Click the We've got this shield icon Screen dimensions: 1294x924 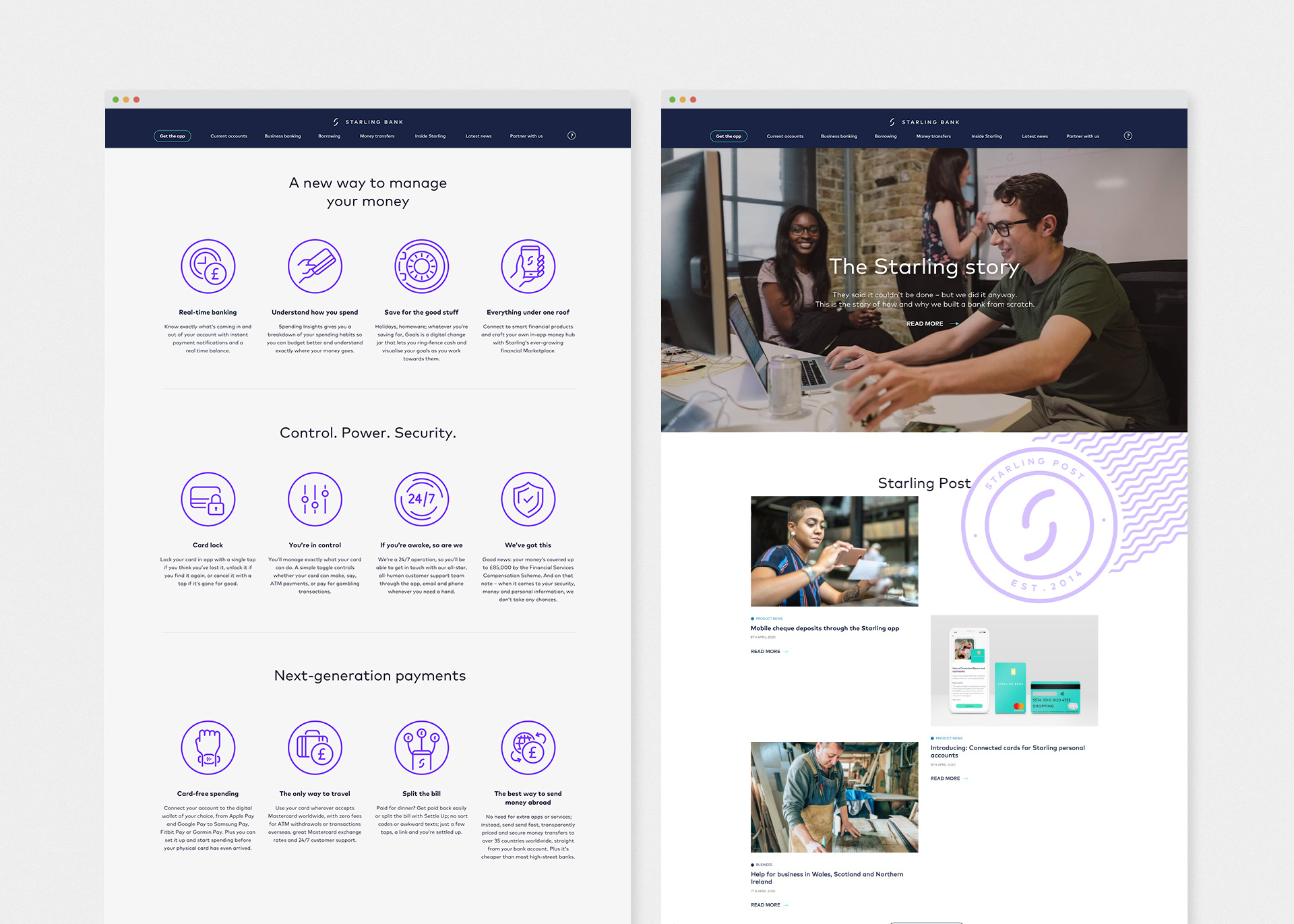[528, 499]
